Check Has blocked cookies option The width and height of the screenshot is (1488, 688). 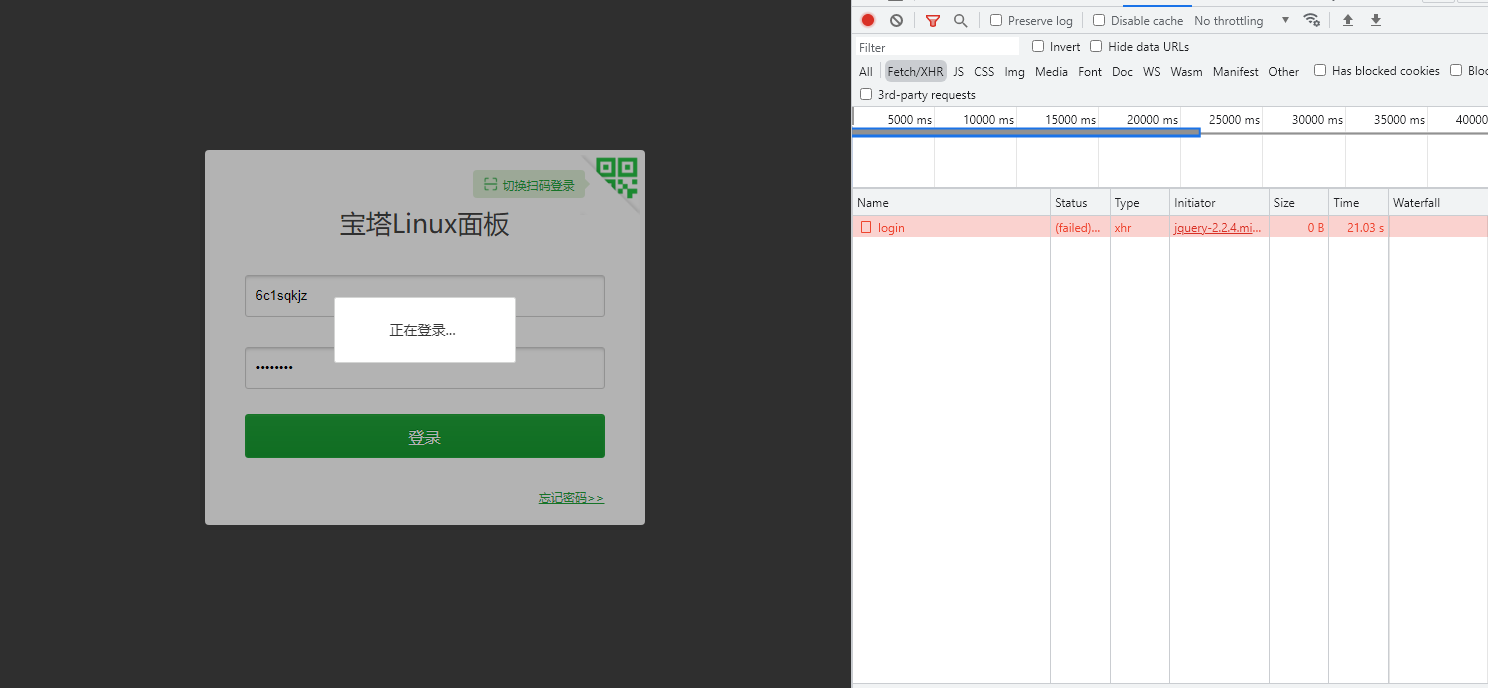click(x=1320, y=70)
